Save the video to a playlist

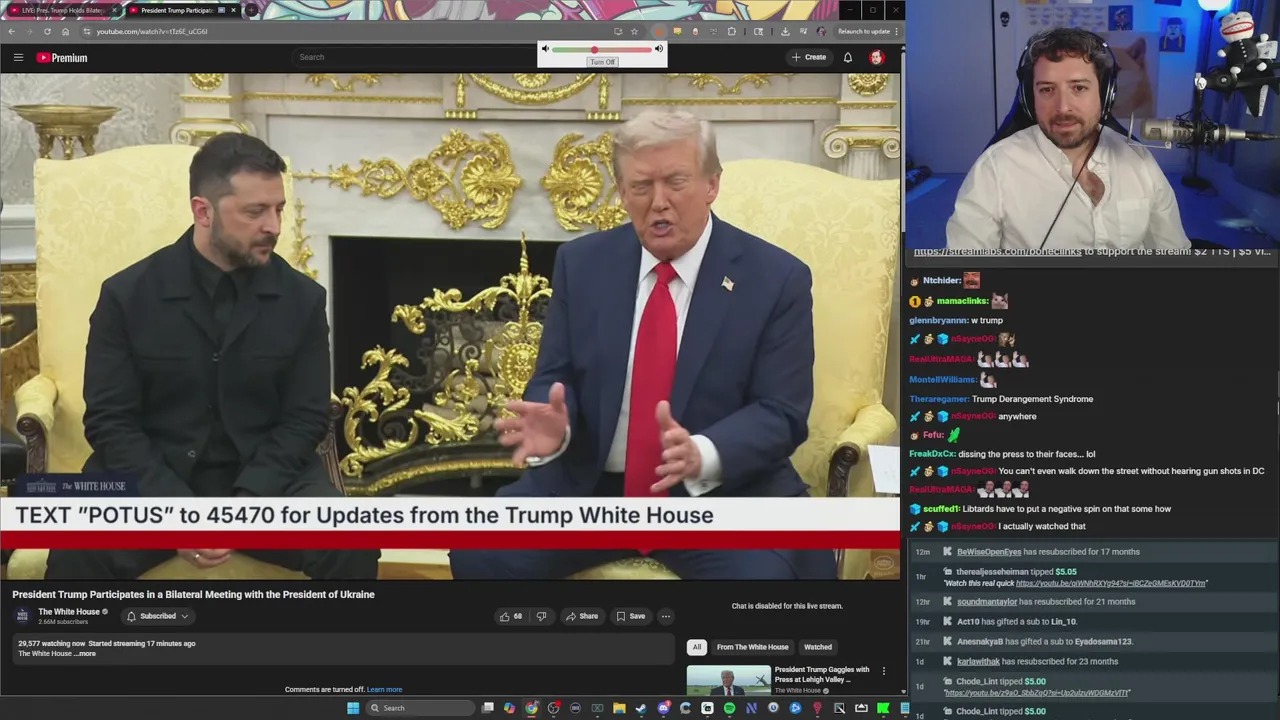pyautogui.click(x=631, y=616)
